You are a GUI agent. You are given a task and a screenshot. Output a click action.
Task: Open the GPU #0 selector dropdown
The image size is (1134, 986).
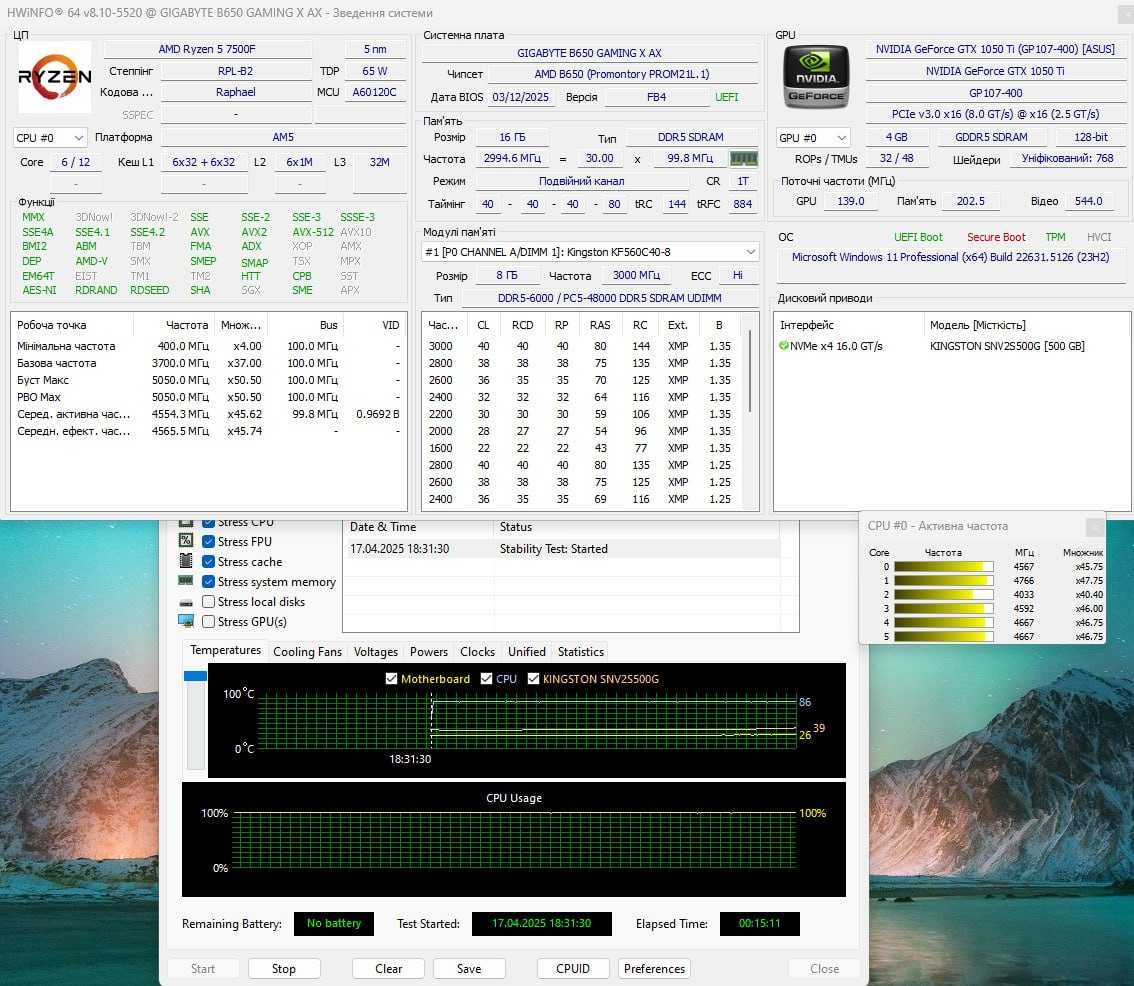point(813,137)
